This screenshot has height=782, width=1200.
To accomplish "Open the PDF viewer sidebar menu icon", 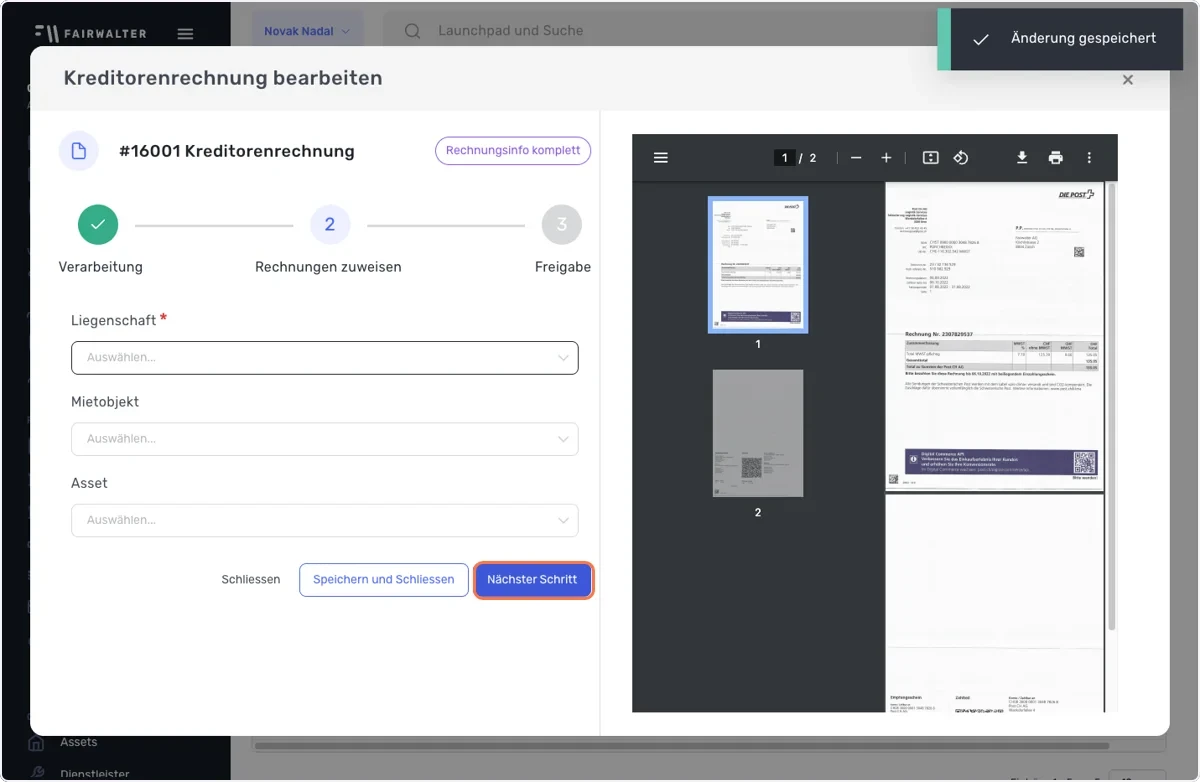I will 660,158.
